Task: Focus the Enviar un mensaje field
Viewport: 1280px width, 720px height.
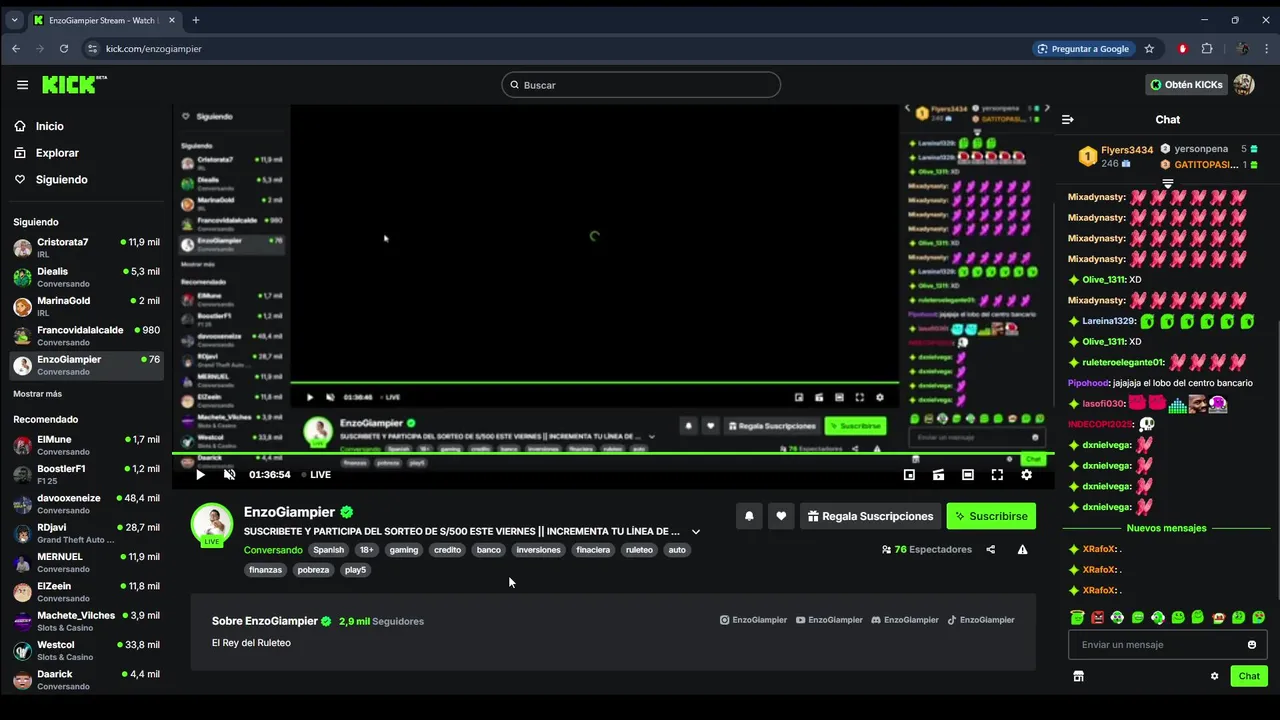Action: pos(1167,645)
